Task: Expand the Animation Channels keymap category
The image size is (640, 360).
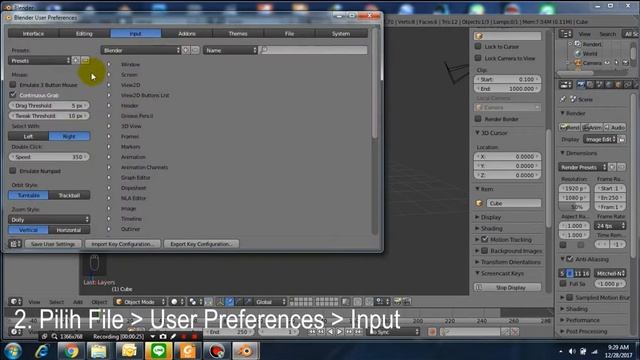Action: tap(109, 167)
